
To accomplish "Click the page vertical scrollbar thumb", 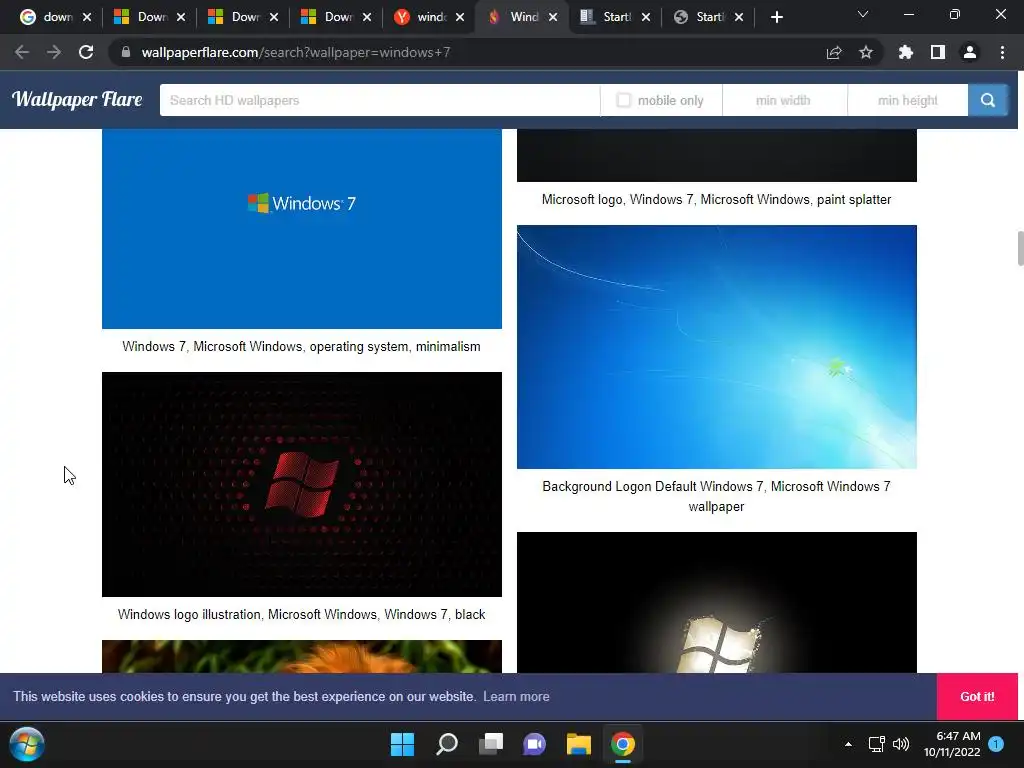I will pyautogui.click(x=1020, y=248).
